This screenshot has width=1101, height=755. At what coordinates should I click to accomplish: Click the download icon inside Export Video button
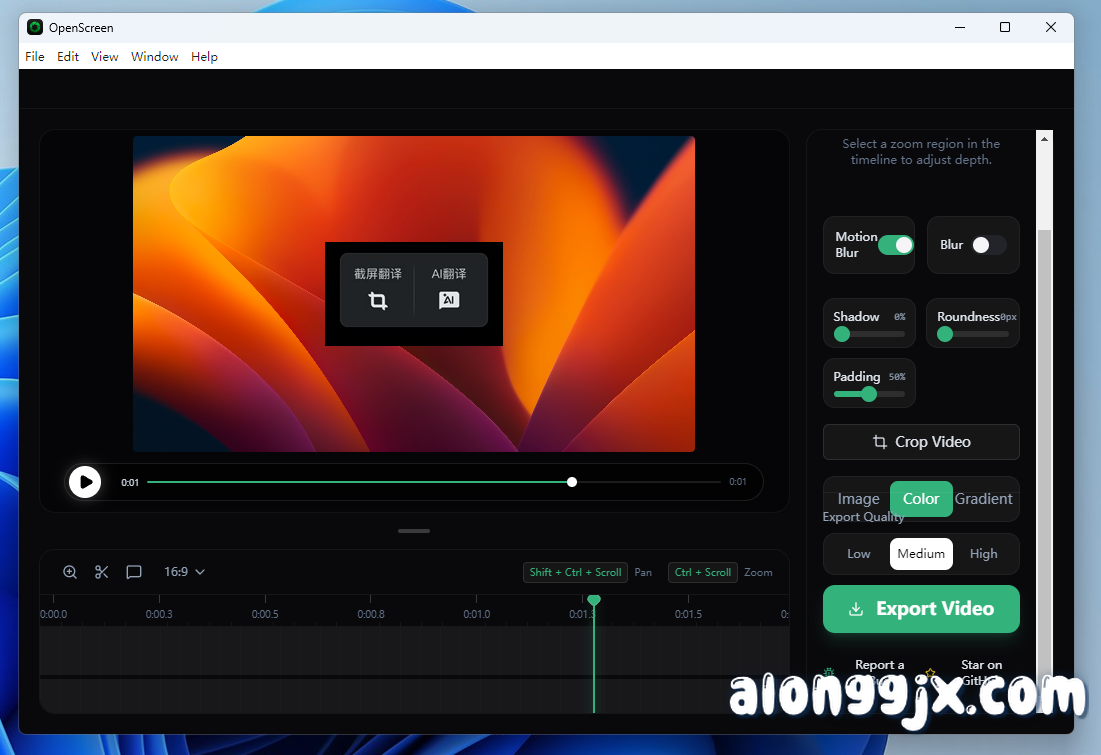(855, 608)
